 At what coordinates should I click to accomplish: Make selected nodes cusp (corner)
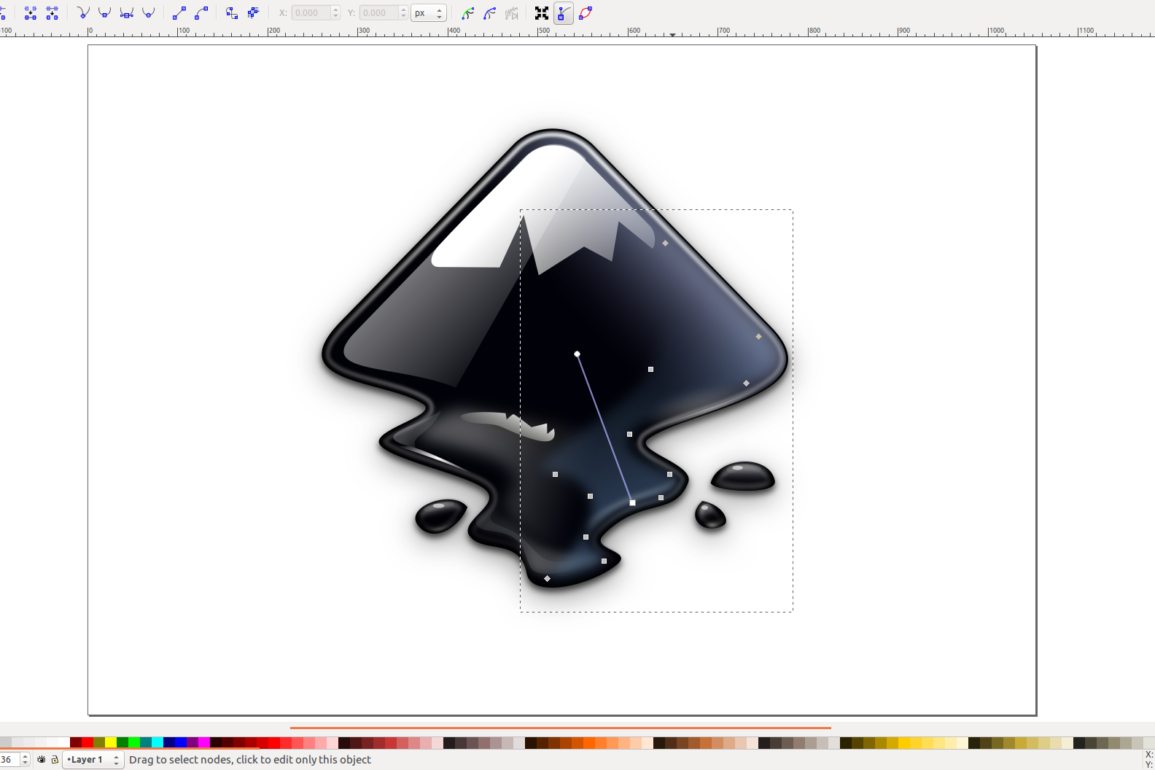82,13
